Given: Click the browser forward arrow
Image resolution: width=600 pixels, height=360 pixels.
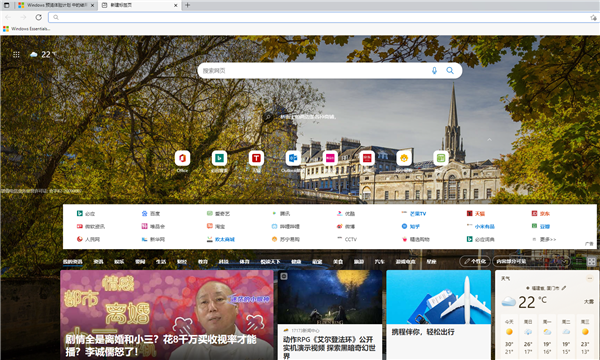Looking at the screenshot, I should pos(23,17).
